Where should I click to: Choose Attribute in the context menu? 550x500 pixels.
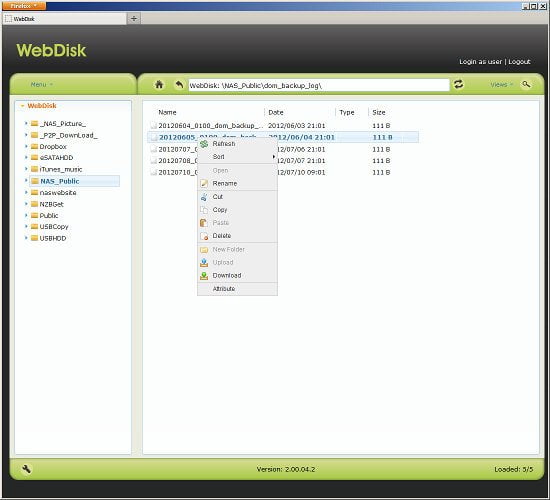[237, 289]
